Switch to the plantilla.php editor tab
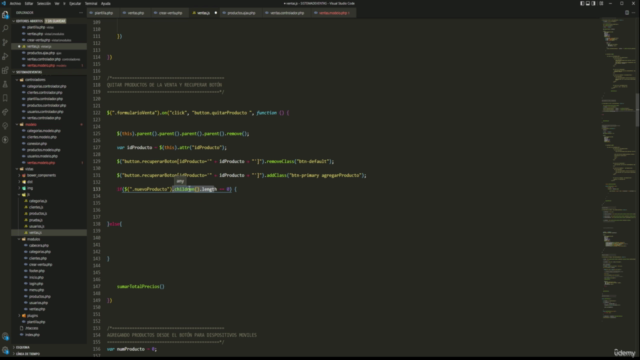The image size is (640, 360). 103,13
